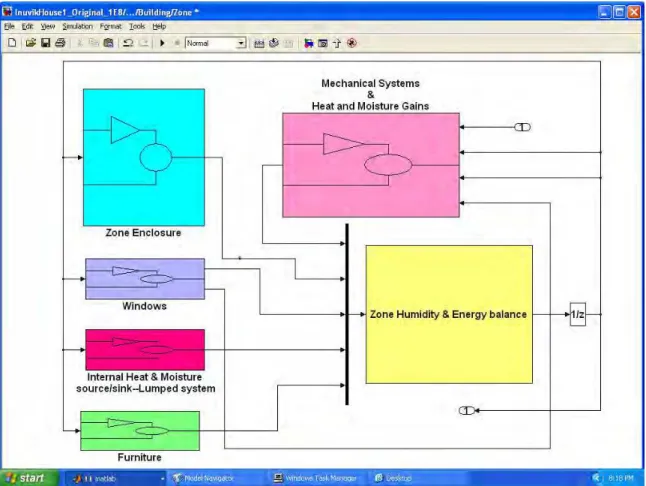This screenshot has width=646, height=486.
Task: Open the Help menu
Action: click(x=159, y=26)
